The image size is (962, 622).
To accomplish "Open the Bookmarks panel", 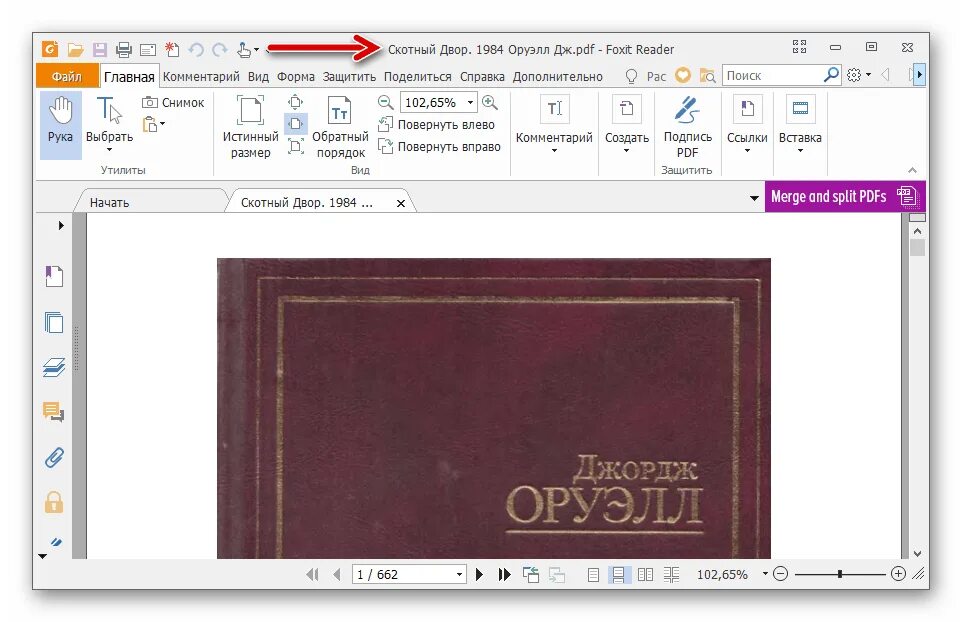I will (54, 276).
